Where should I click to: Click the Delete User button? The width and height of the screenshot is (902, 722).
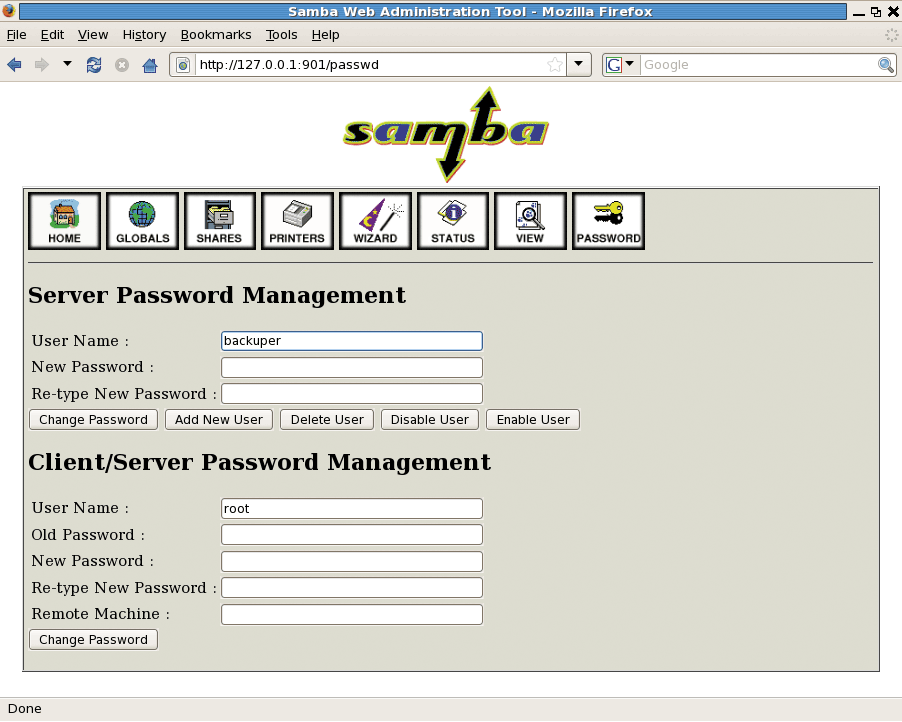[x=327, y=419]
